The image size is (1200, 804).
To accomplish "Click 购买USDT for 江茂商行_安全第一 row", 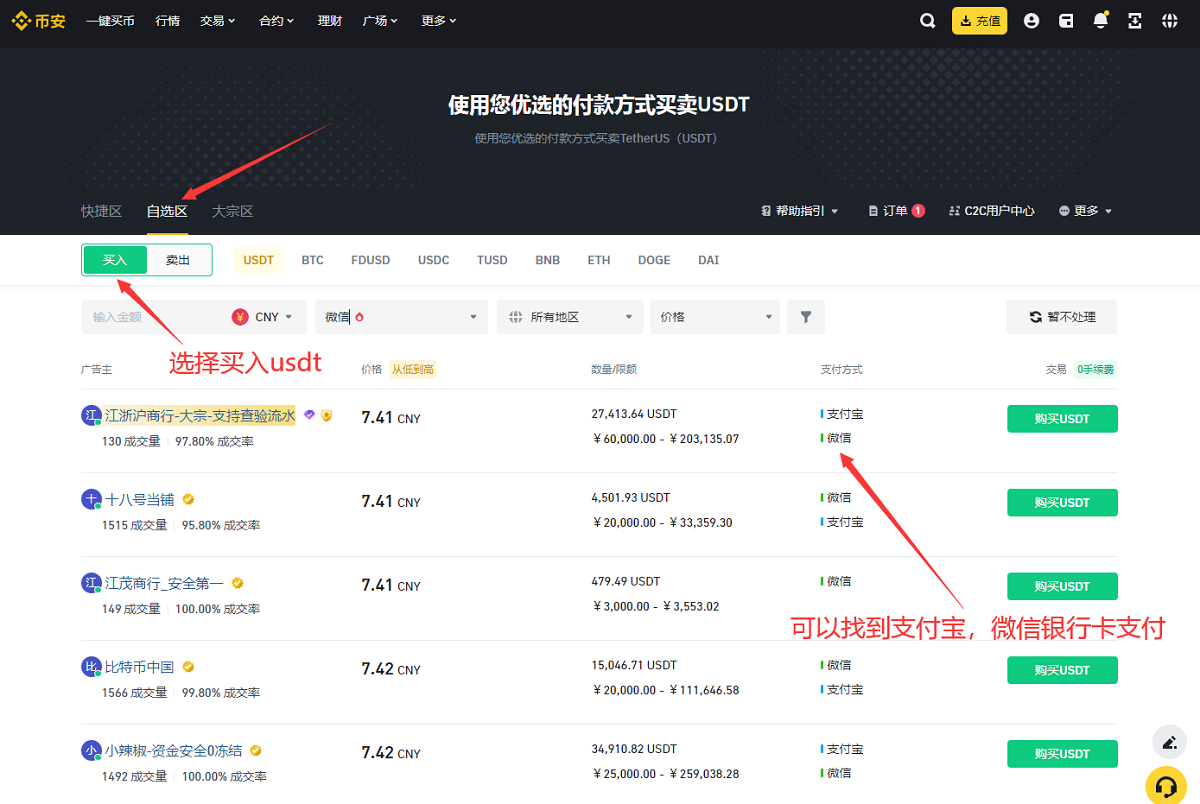I will point(1062,587).
